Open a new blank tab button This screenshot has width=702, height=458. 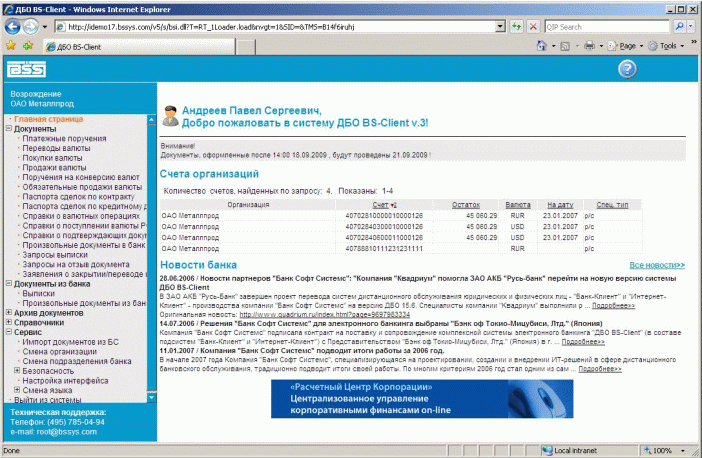[x=245, y=47]
